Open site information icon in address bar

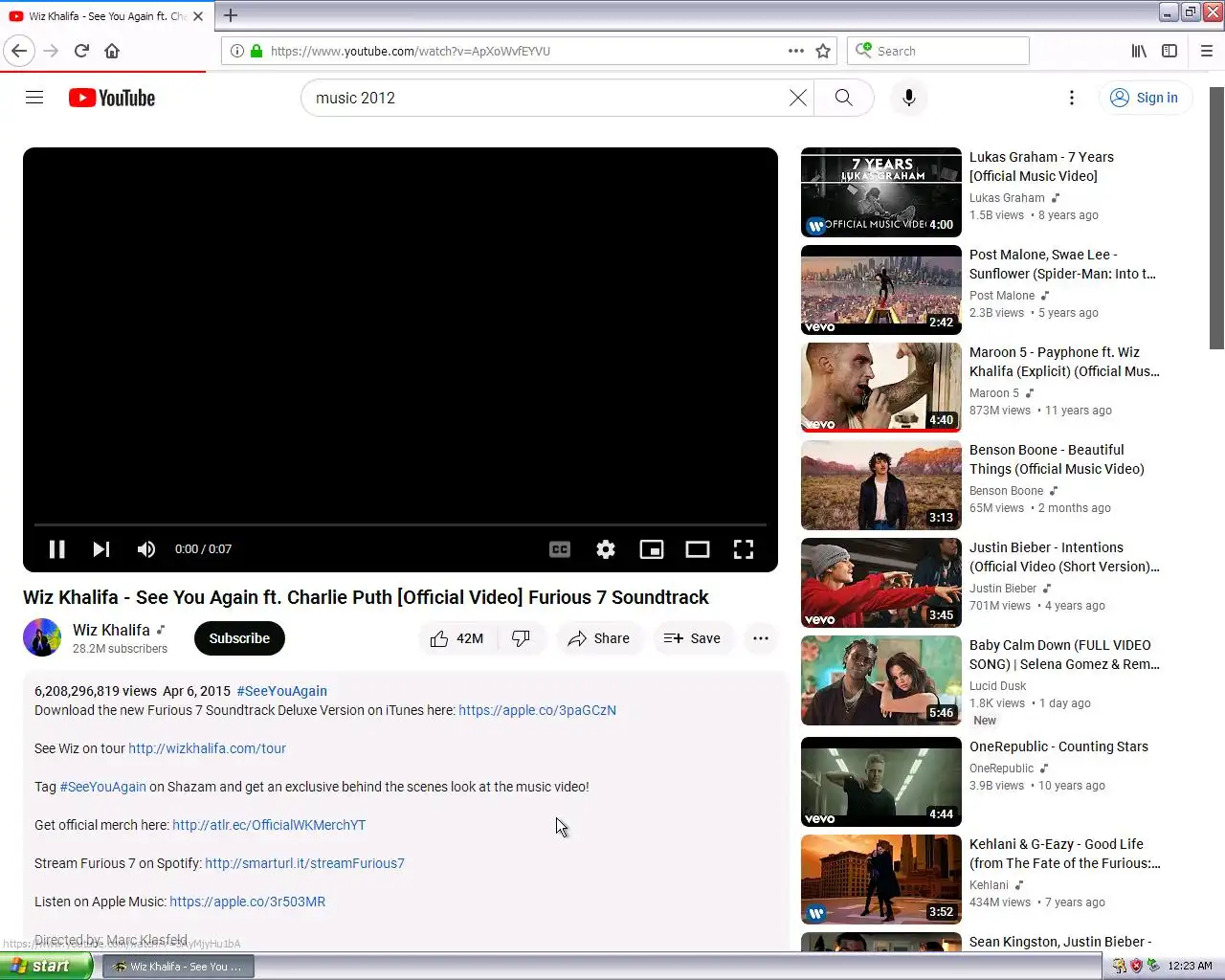236,51
